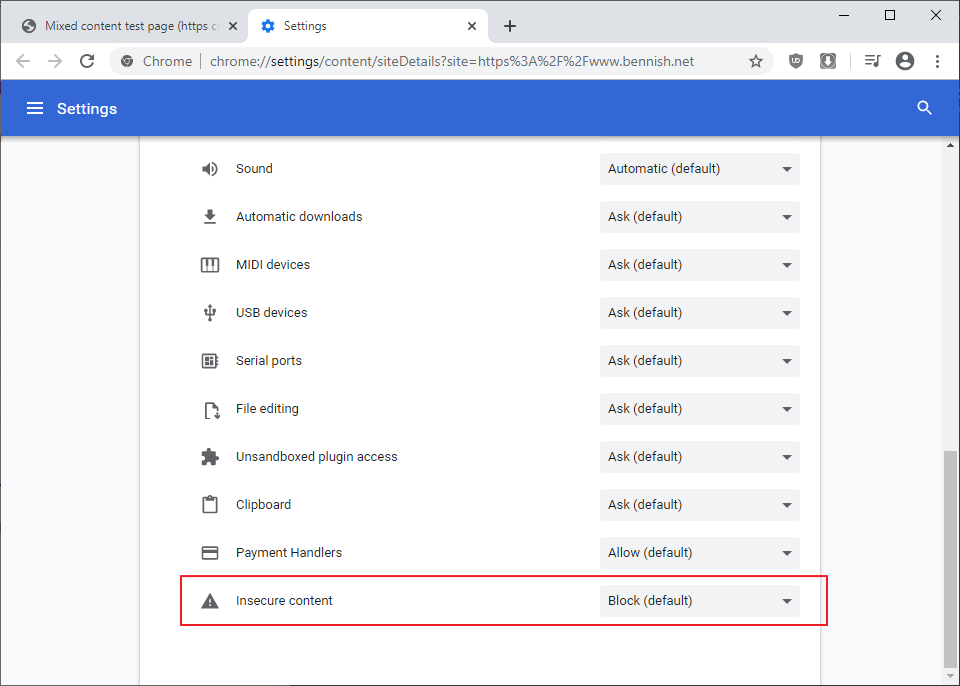Click the USB devices icon
The image size is (960, 686).
(210, 312)
